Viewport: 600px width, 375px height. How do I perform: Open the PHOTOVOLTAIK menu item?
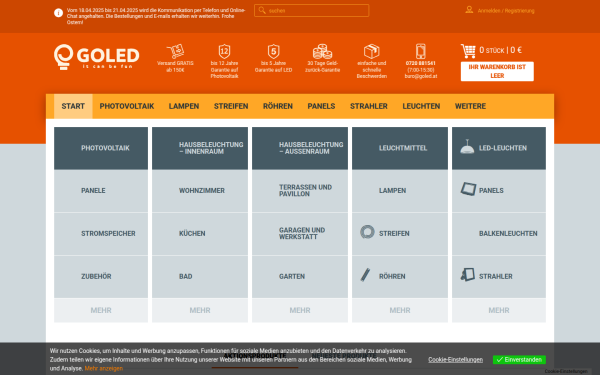click(x=127, y=106)
